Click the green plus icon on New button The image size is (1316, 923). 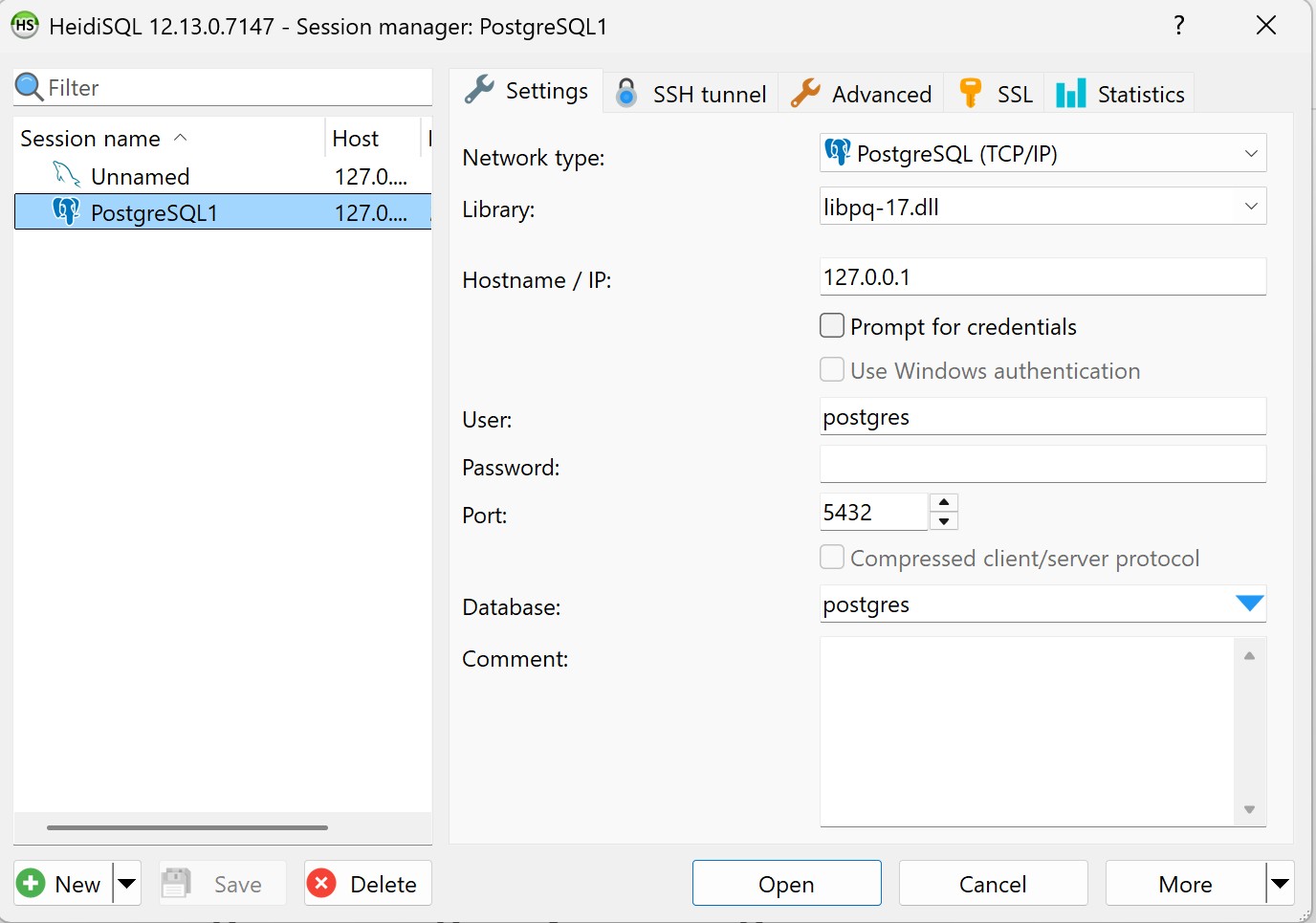tap(31, 883)
